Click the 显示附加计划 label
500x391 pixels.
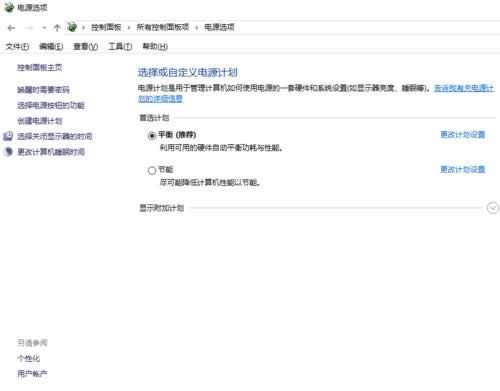click(161, 208)
